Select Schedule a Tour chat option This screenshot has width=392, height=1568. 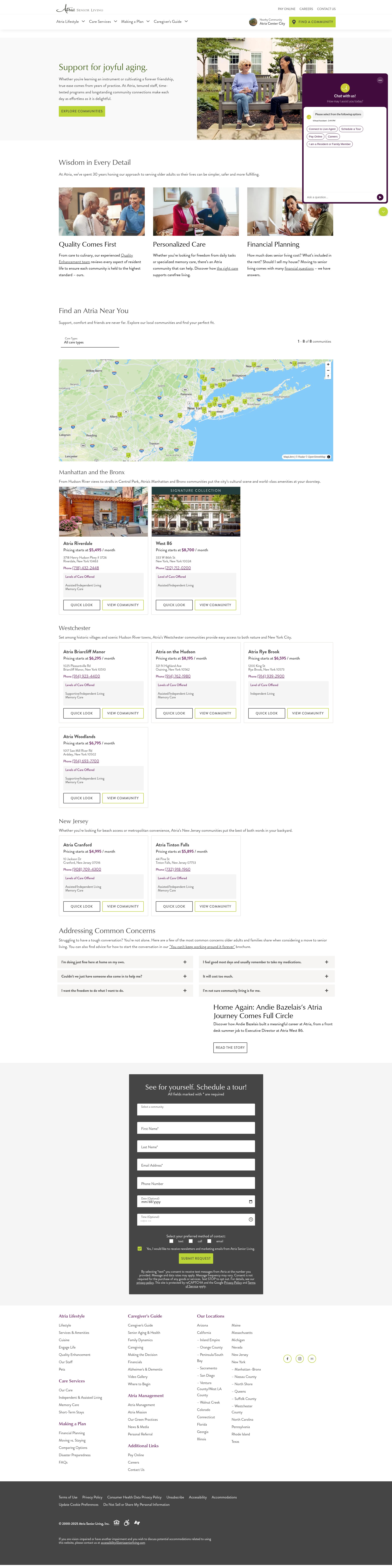351,129
